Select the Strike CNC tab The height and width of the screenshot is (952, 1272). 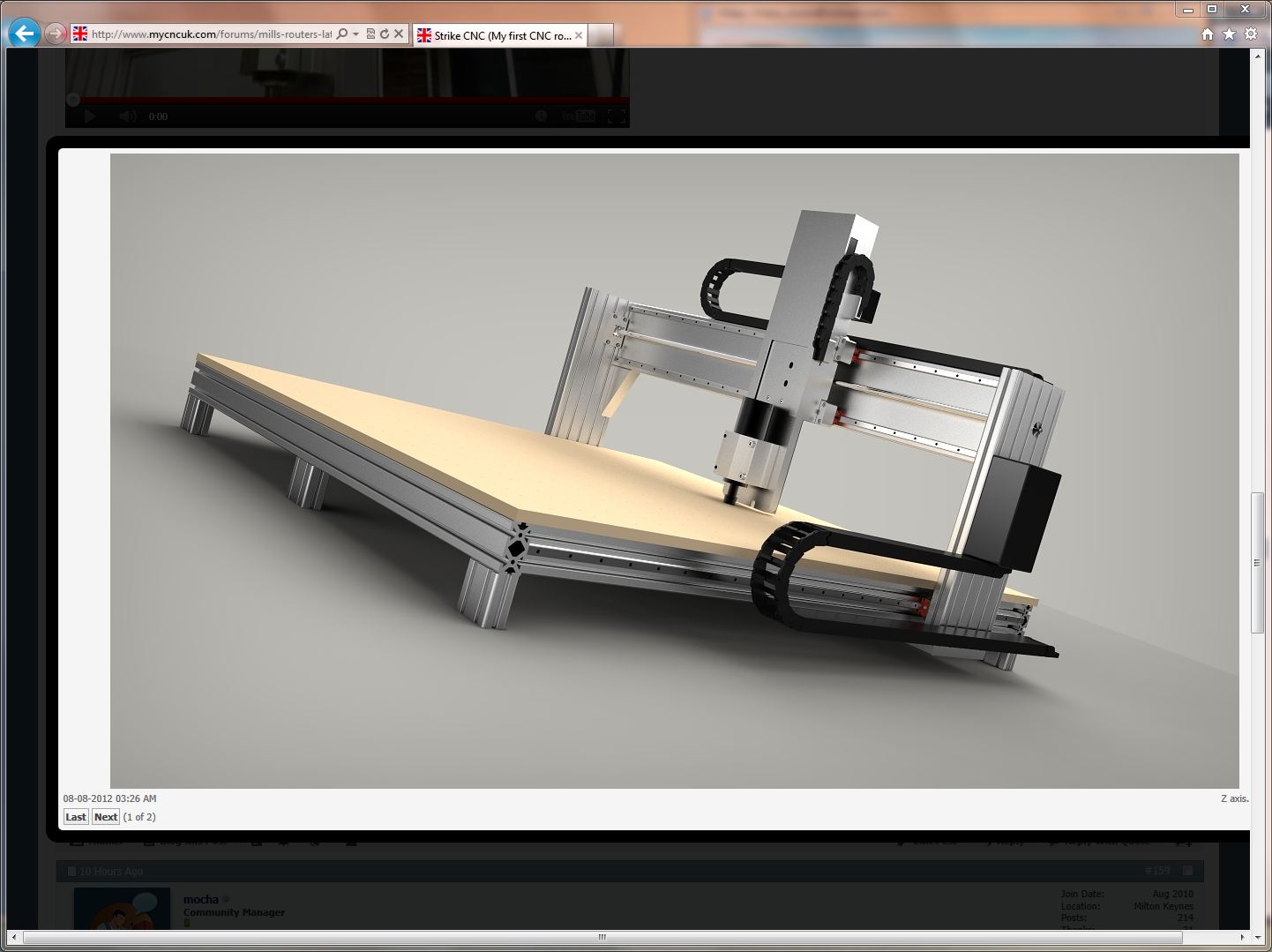tap(494, 35)
